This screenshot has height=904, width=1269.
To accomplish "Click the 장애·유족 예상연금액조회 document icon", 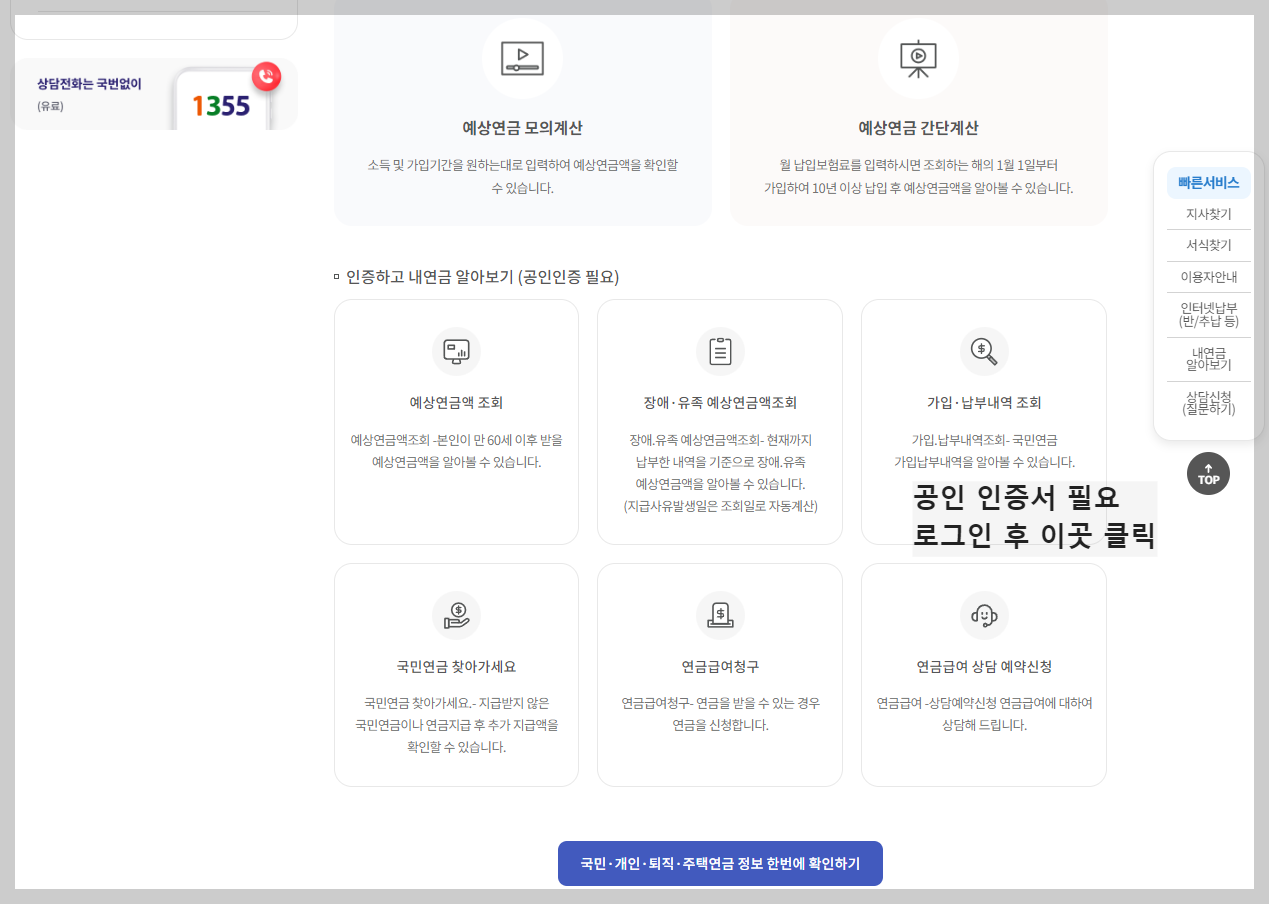I will [719, 351].
